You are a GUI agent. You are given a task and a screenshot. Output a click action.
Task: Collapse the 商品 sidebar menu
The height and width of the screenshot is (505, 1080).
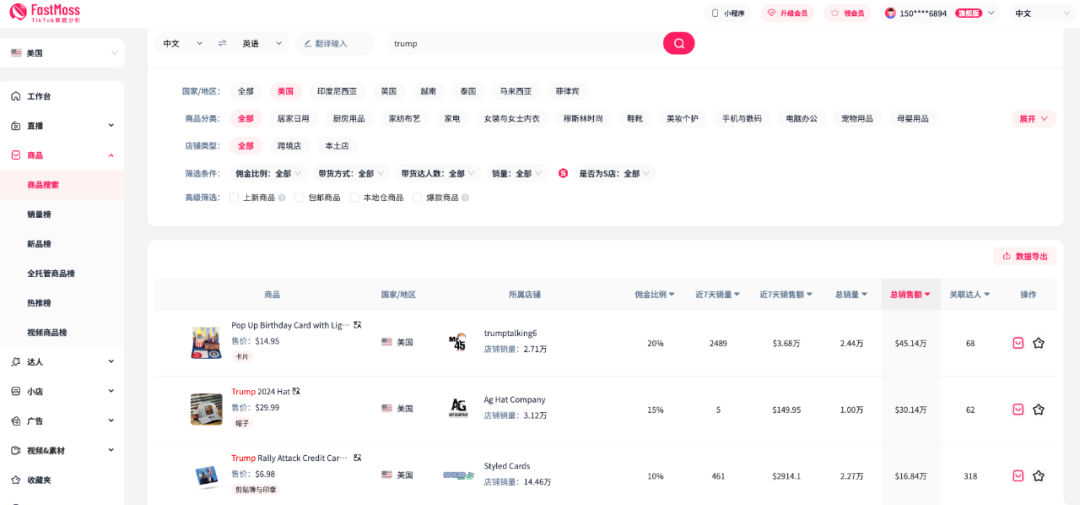(x=62, y=156)
